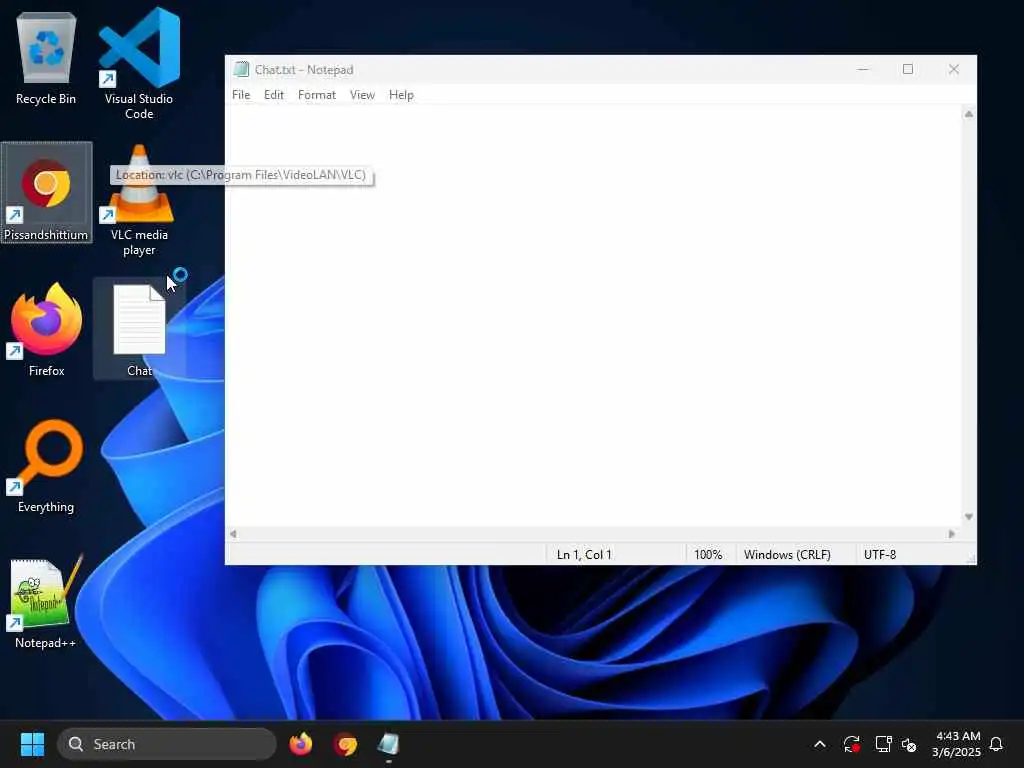Select the Notepad++ desktop shortcut
The height and width of the screenshot is (768, 1024).
coord(46,602)
